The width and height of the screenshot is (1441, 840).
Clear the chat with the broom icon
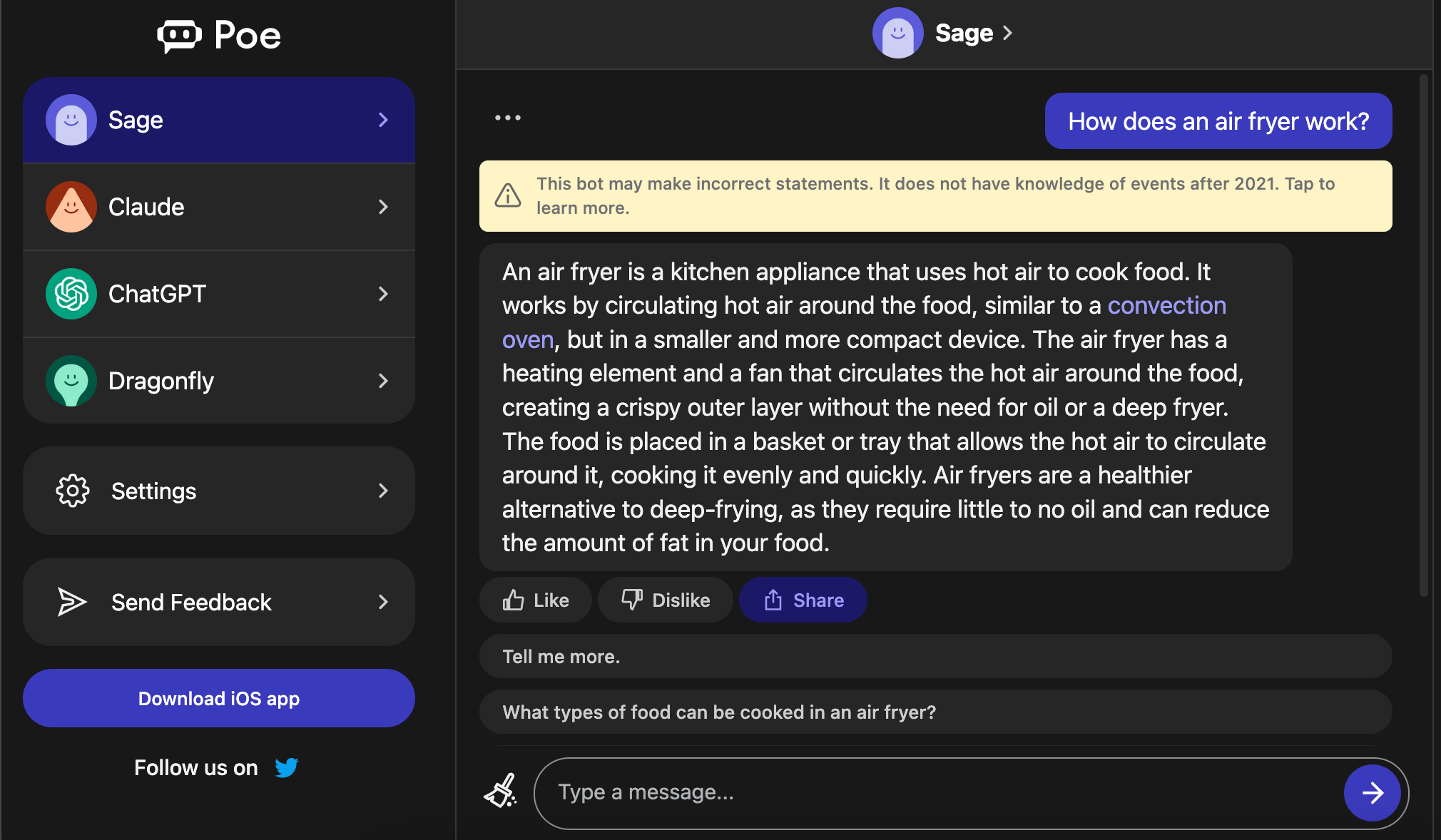click(500, 792)
